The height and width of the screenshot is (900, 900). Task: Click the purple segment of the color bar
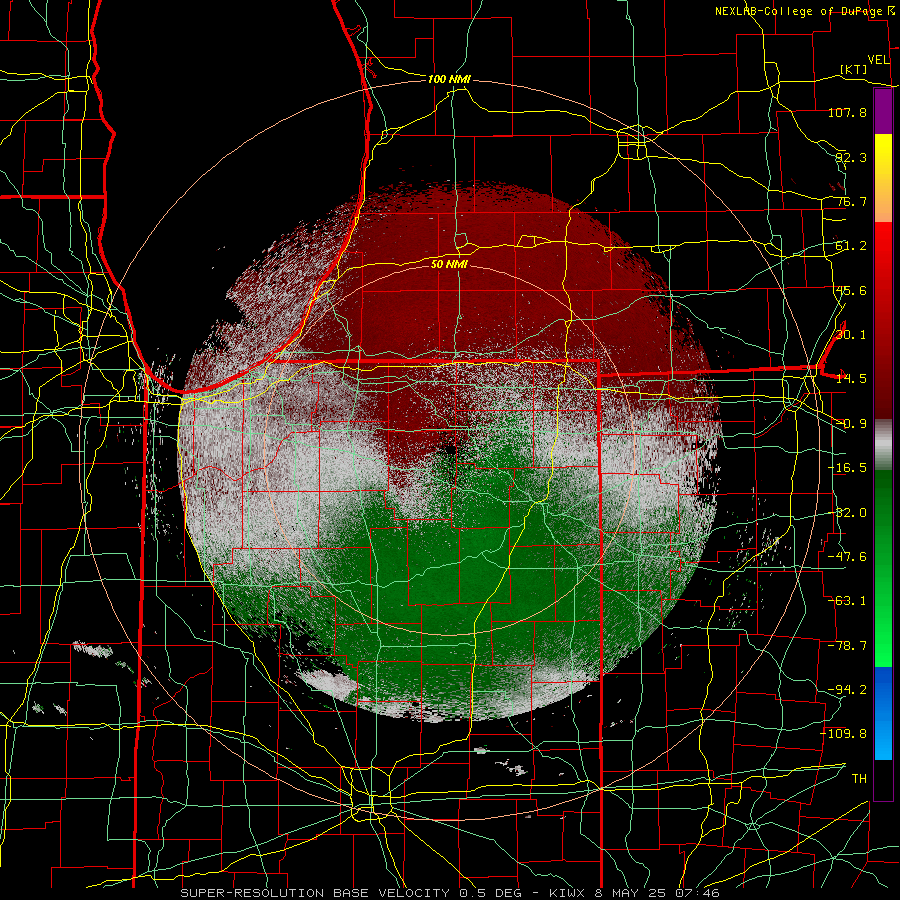[x=883, y=111]
